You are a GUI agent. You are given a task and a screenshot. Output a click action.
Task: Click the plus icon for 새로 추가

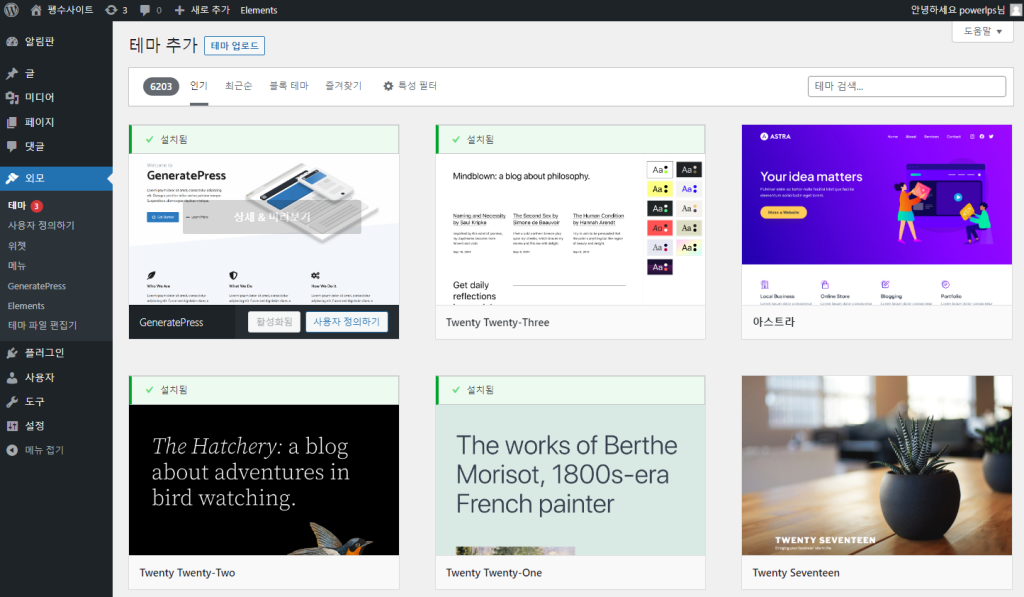[x=180, y=10]
